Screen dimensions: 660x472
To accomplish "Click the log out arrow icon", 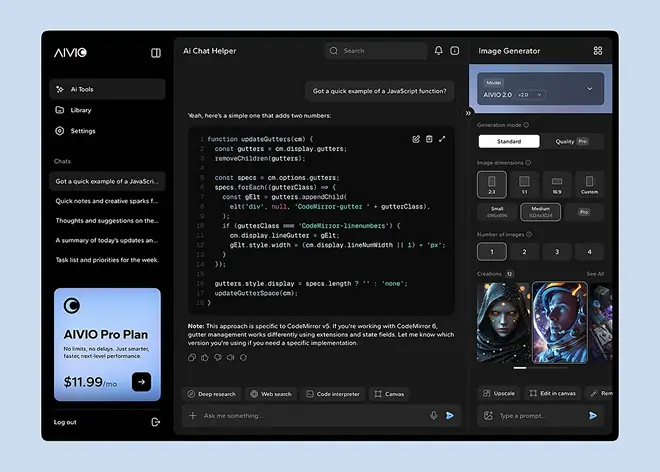I will pos(155,422).
